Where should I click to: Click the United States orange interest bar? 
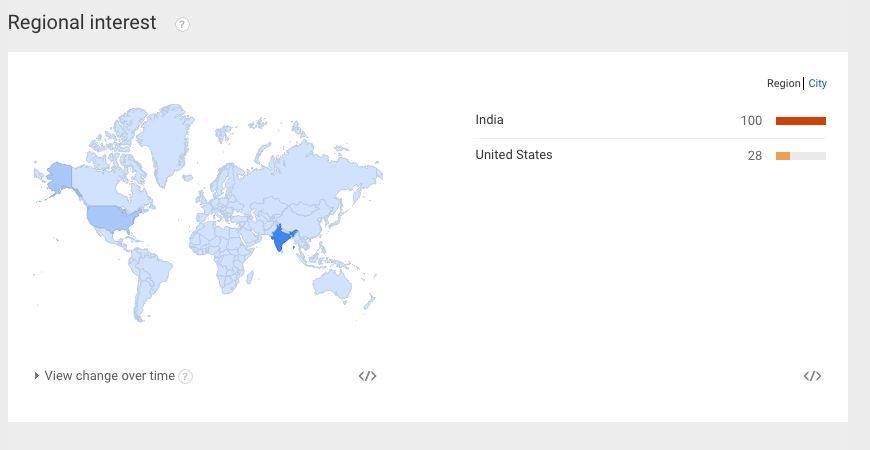point(783,156)
